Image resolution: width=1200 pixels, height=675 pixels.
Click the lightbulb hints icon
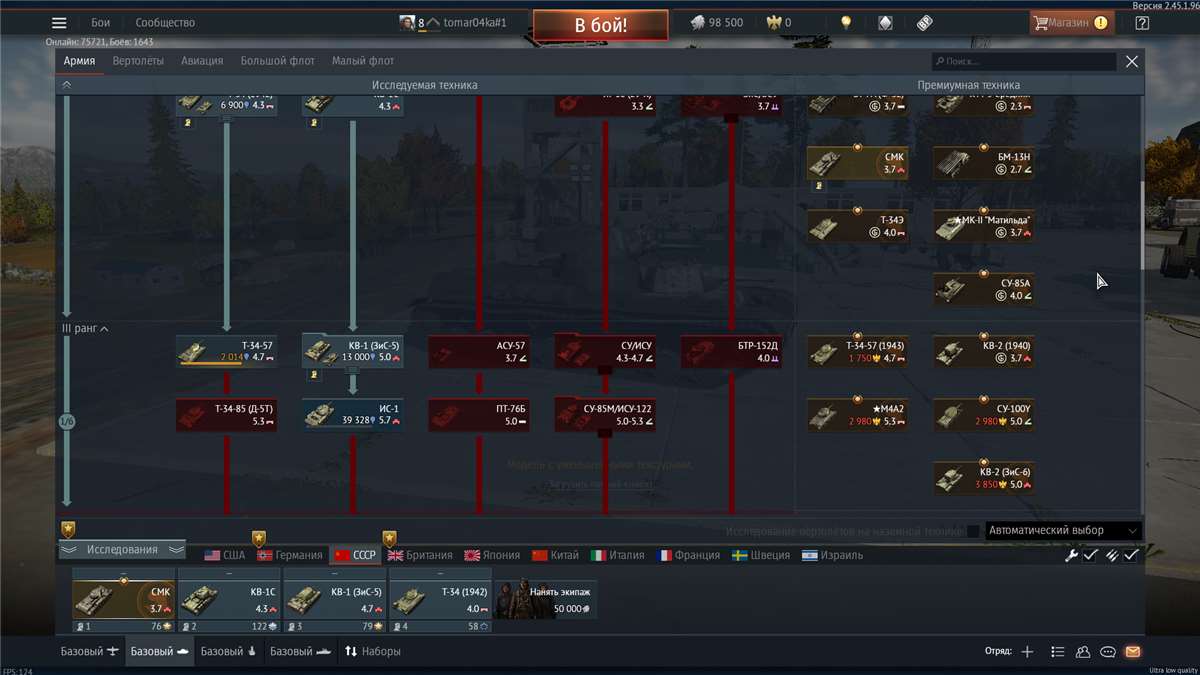846,22
